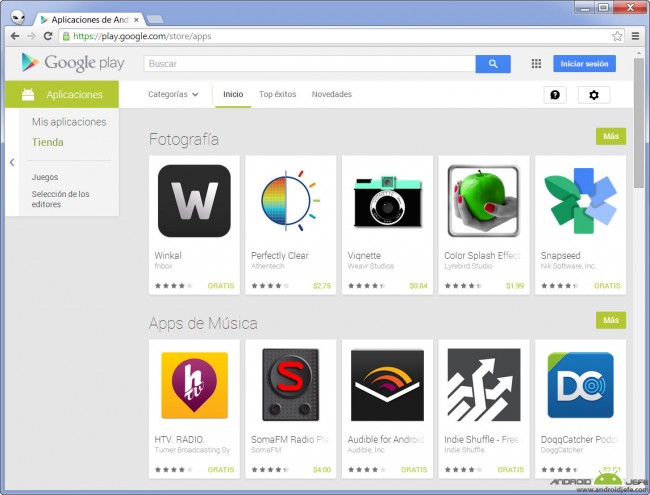
Task: Select the Aplicaciones de Android browser tab
Action: tap(89, 19)
